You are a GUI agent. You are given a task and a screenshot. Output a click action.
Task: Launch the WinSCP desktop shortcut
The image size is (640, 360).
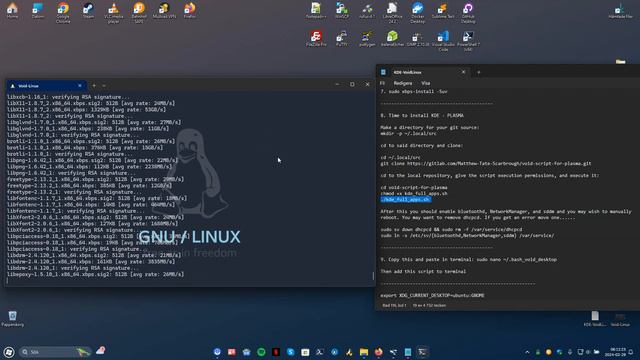[342, 11]
